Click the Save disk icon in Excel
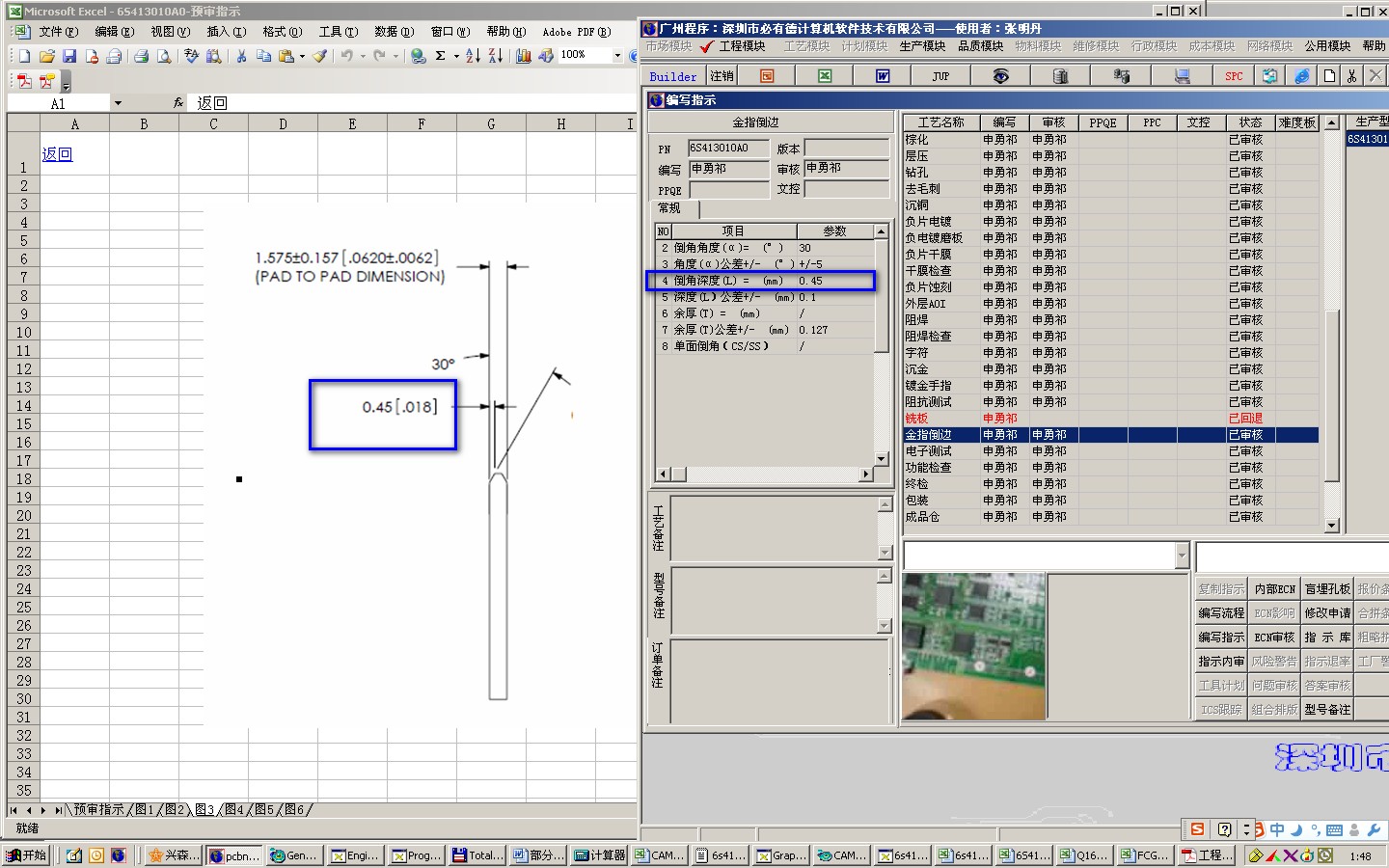This screenshot has height=868, width=1389. click(x=68, y=56)
